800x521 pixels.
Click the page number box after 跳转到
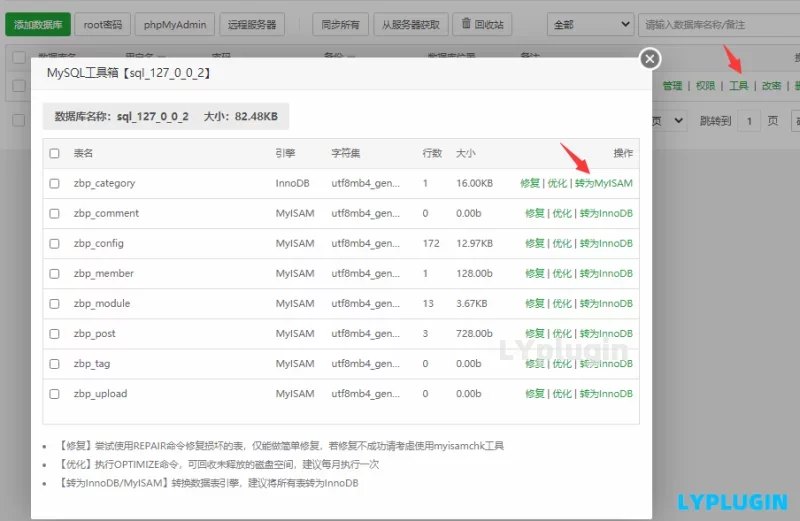point(749,121)
